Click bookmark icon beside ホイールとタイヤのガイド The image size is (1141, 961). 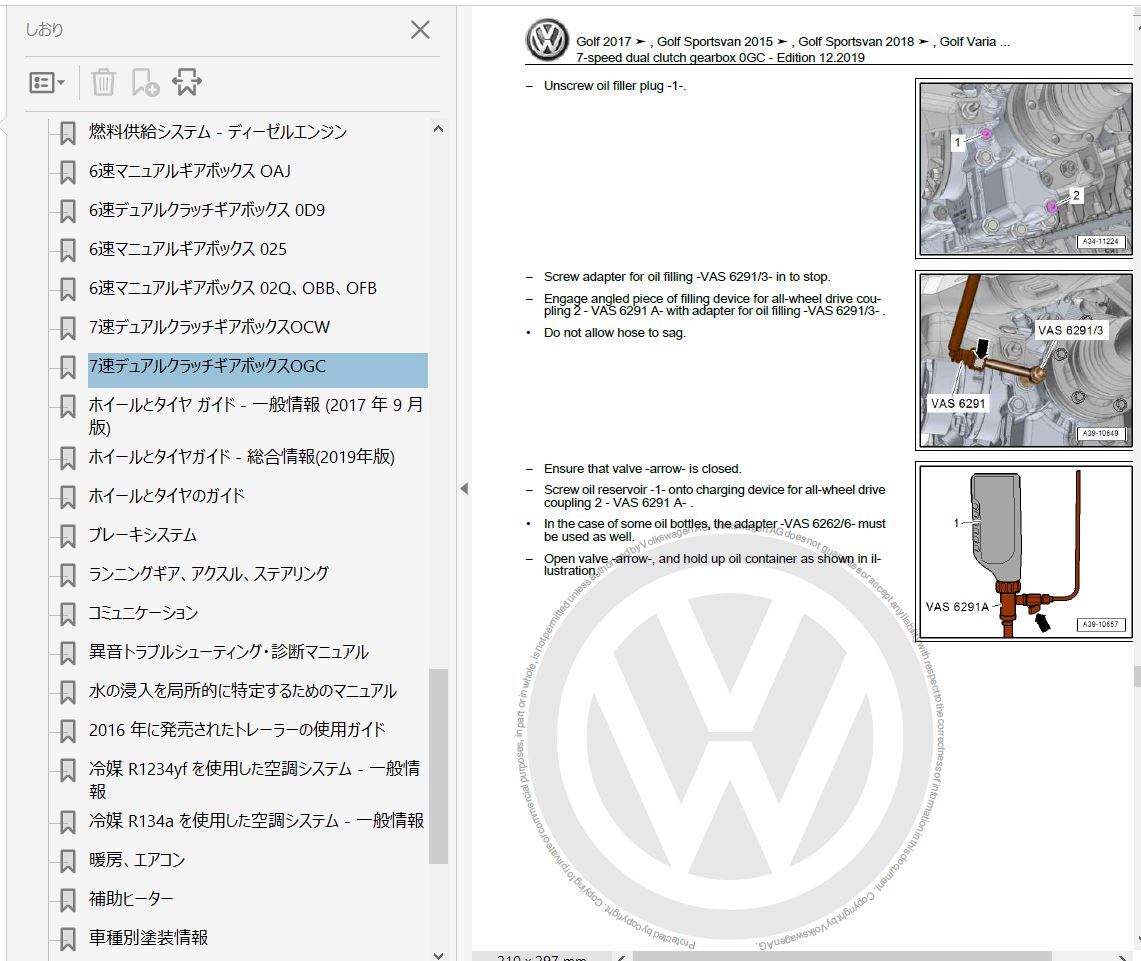click(68, 497)
